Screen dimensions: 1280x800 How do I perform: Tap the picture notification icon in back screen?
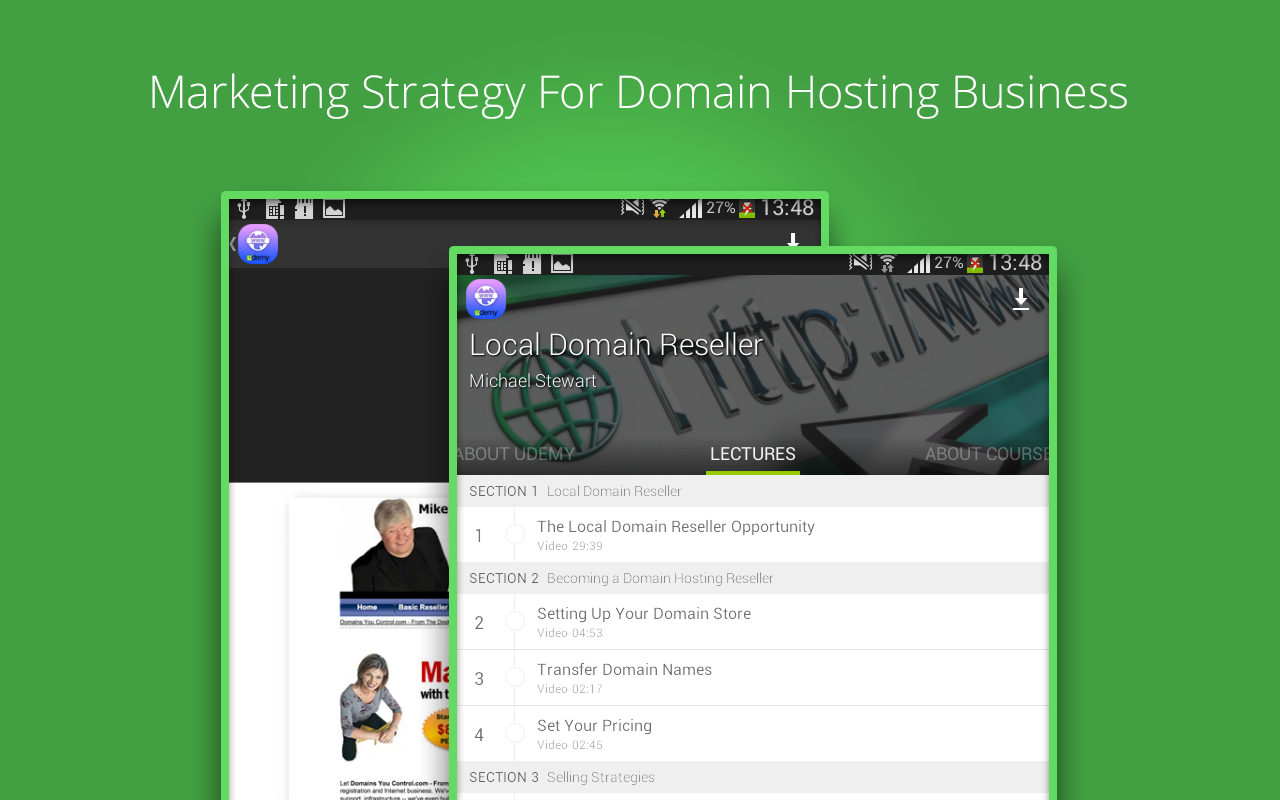click(x=334, y=209)
